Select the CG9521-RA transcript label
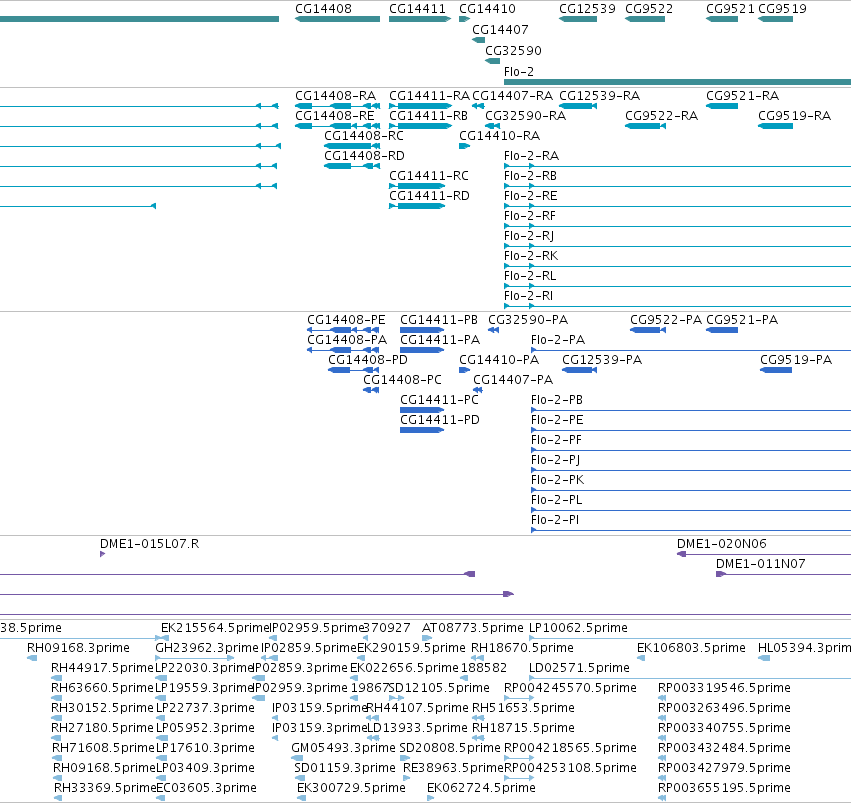The width and height of the screenshot is (851, 803). point(742,96)
